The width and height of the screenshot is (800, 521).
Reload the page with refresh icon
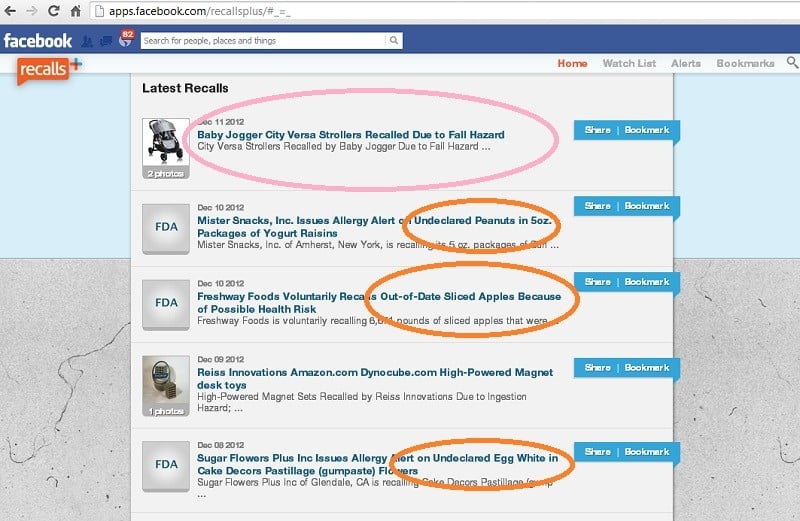pyautogui.click(x=54, y=11)
